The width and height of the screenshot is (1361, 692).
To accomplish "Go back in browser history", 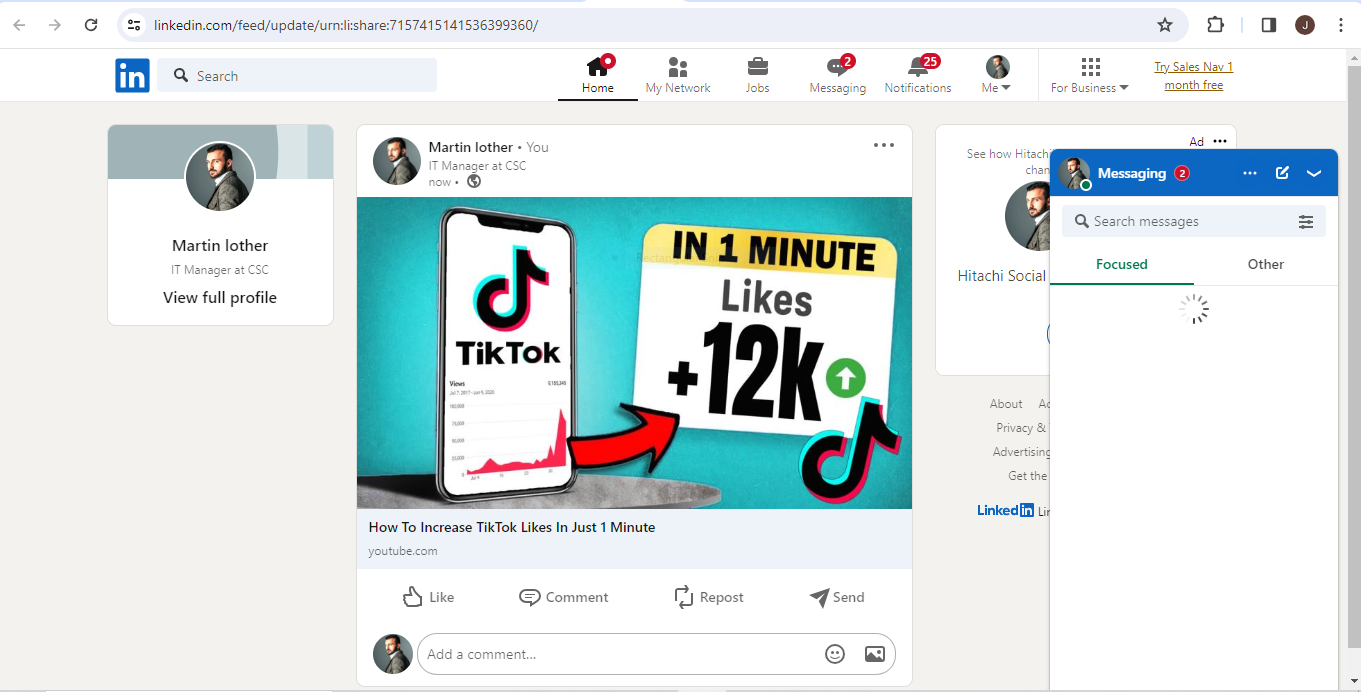I will click(19, 25).
